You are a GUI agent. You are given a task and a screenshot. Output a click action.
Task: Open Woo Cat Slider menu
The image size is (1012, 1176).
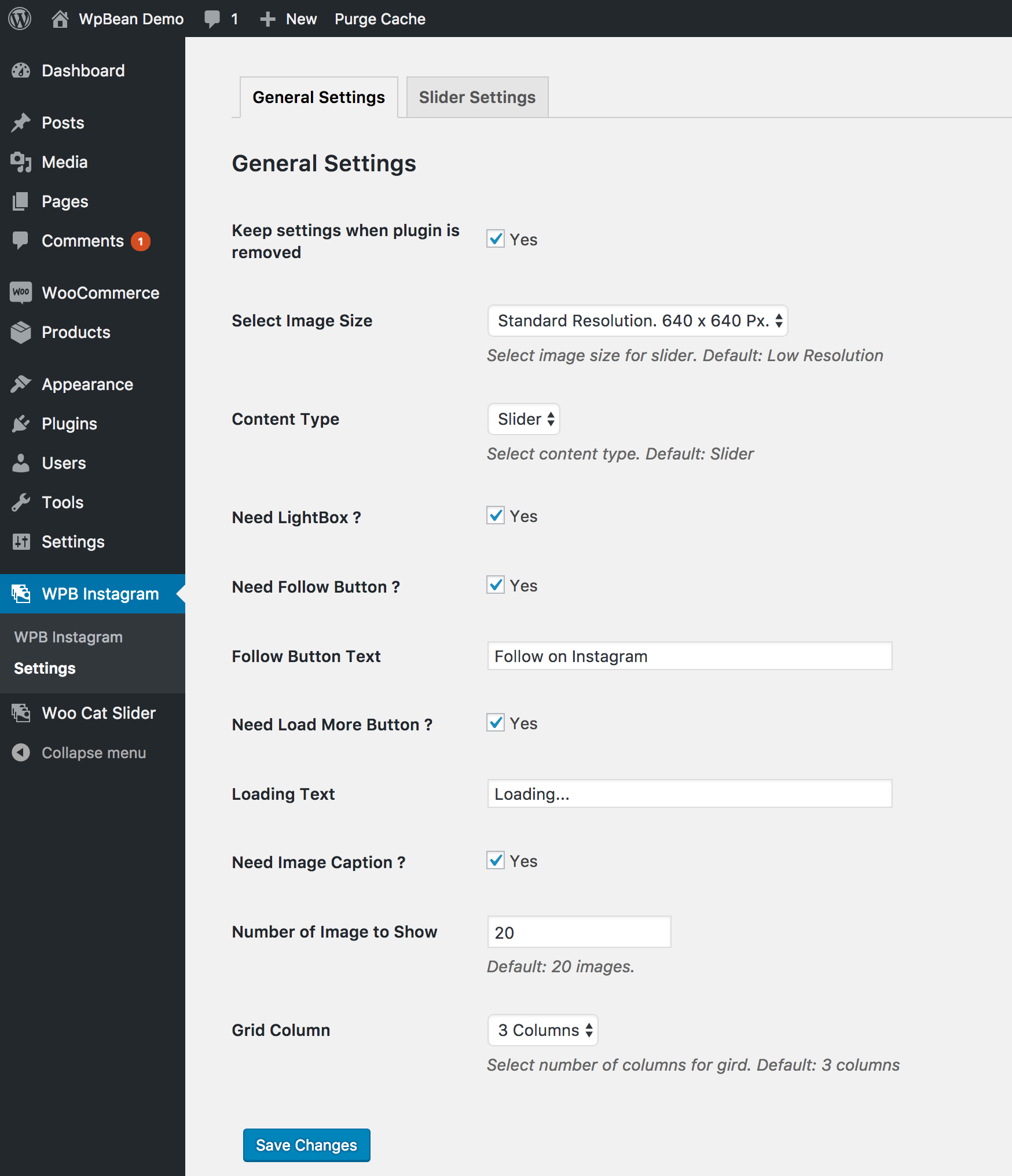coord(93,713)
